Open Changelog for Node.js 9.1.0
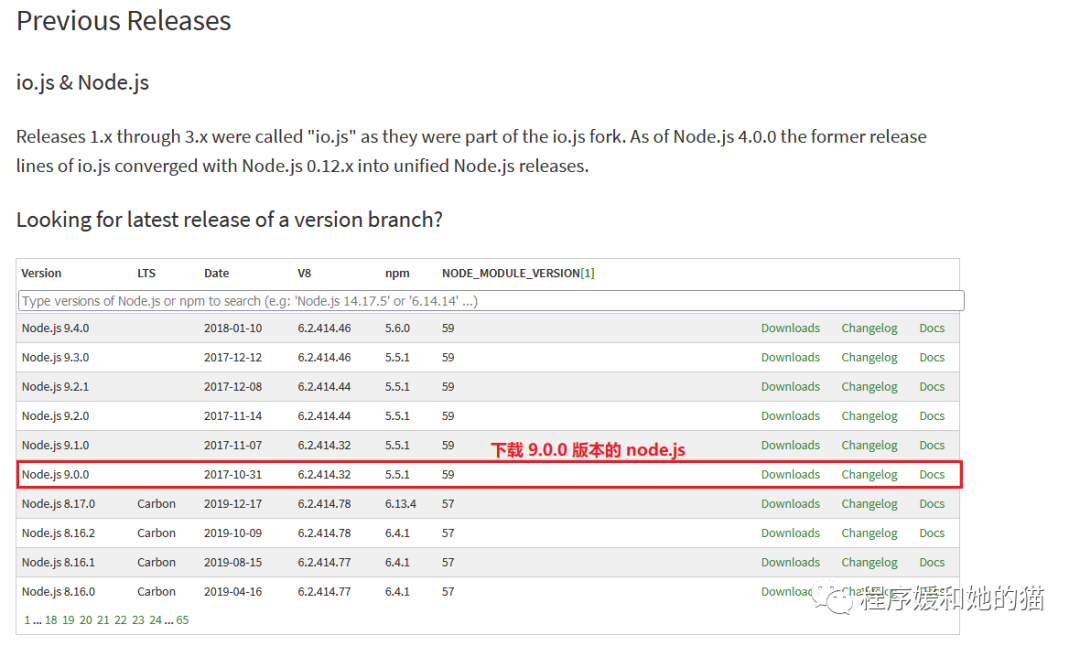1080x646 pixels. click(869, 446)
